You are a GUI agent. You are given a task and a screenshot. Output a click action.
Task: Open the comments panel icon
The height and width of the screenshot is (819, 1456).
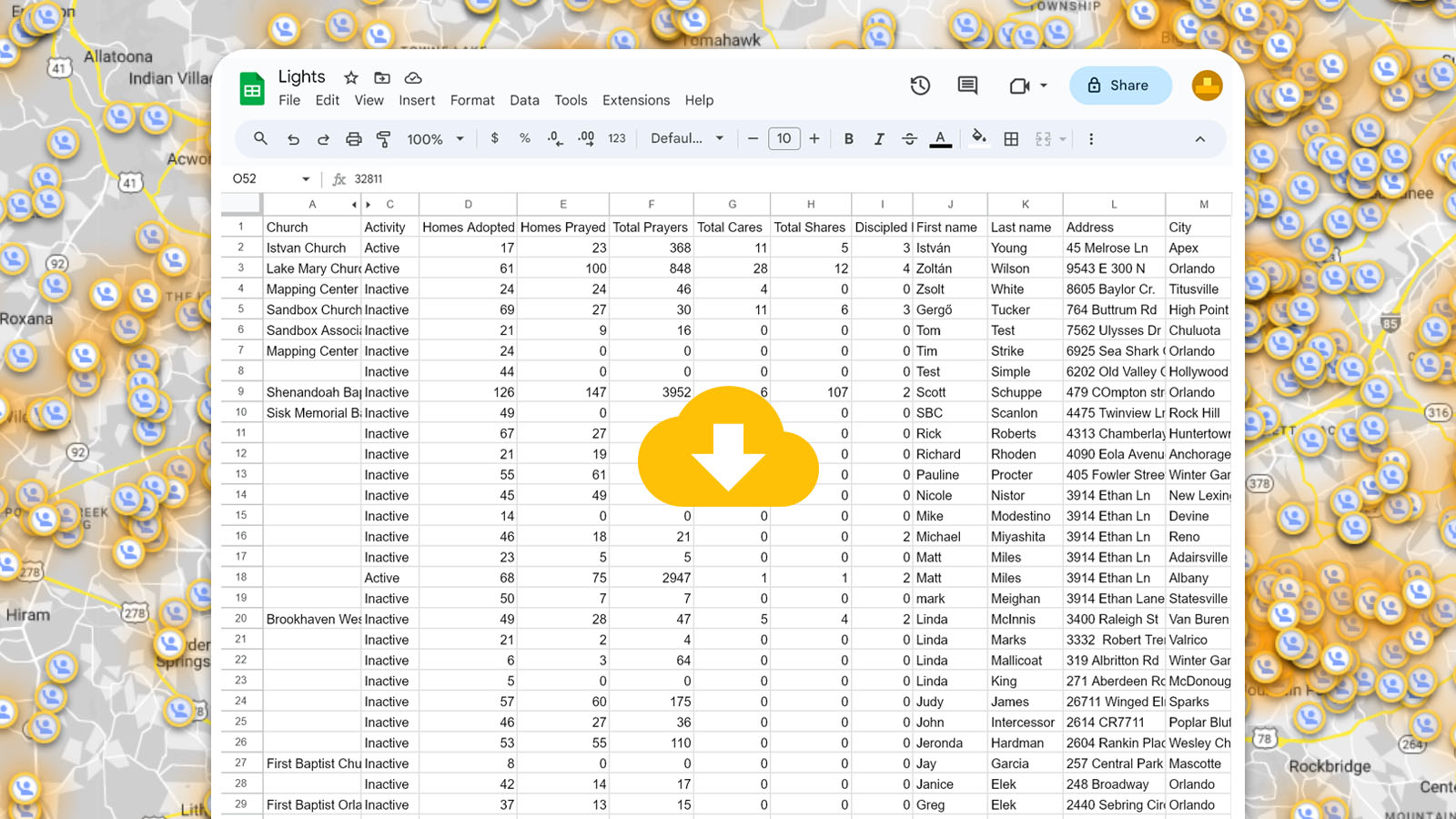pos(967,86)
